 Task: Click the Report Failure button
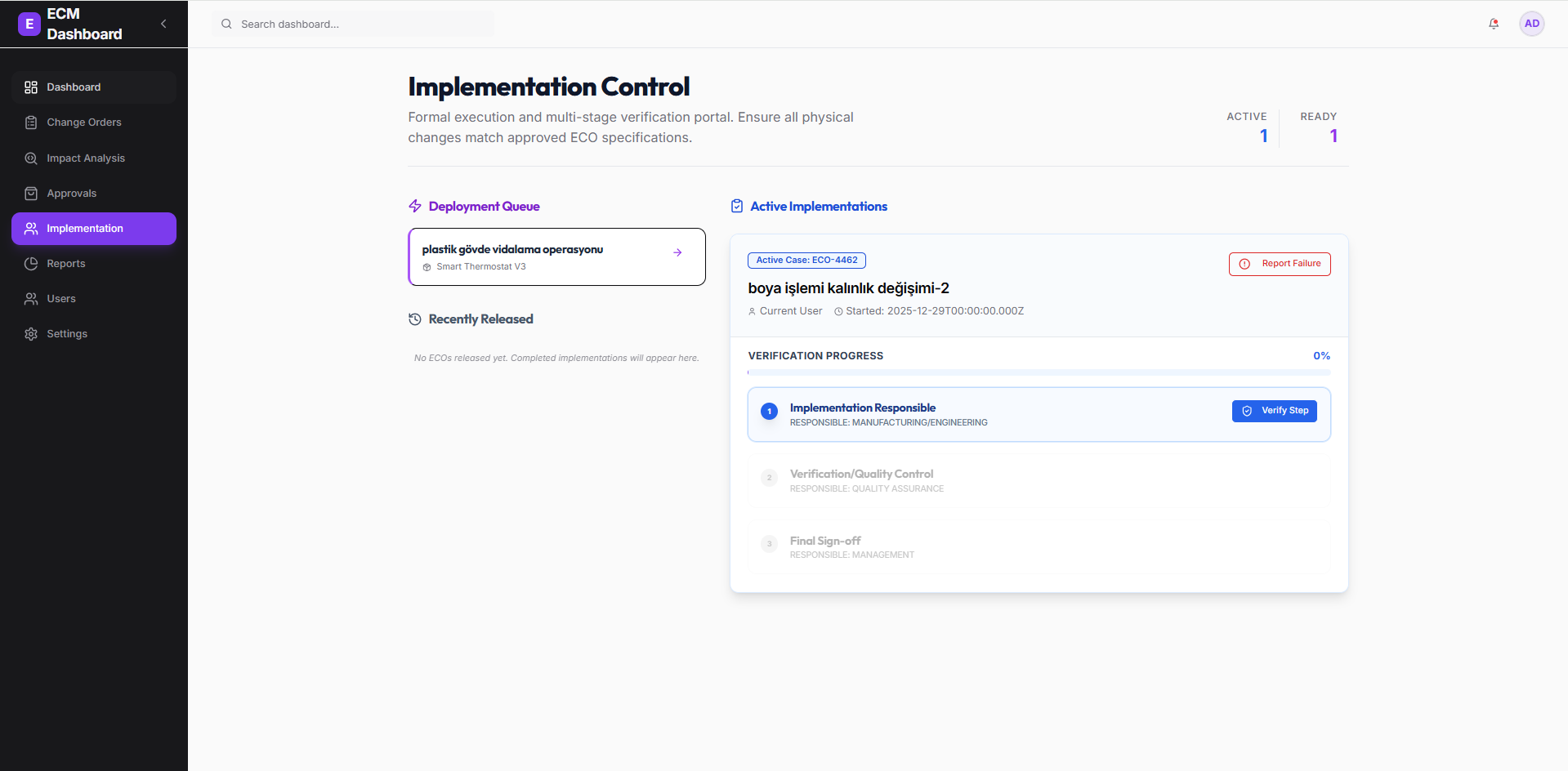click(1280, 264)
